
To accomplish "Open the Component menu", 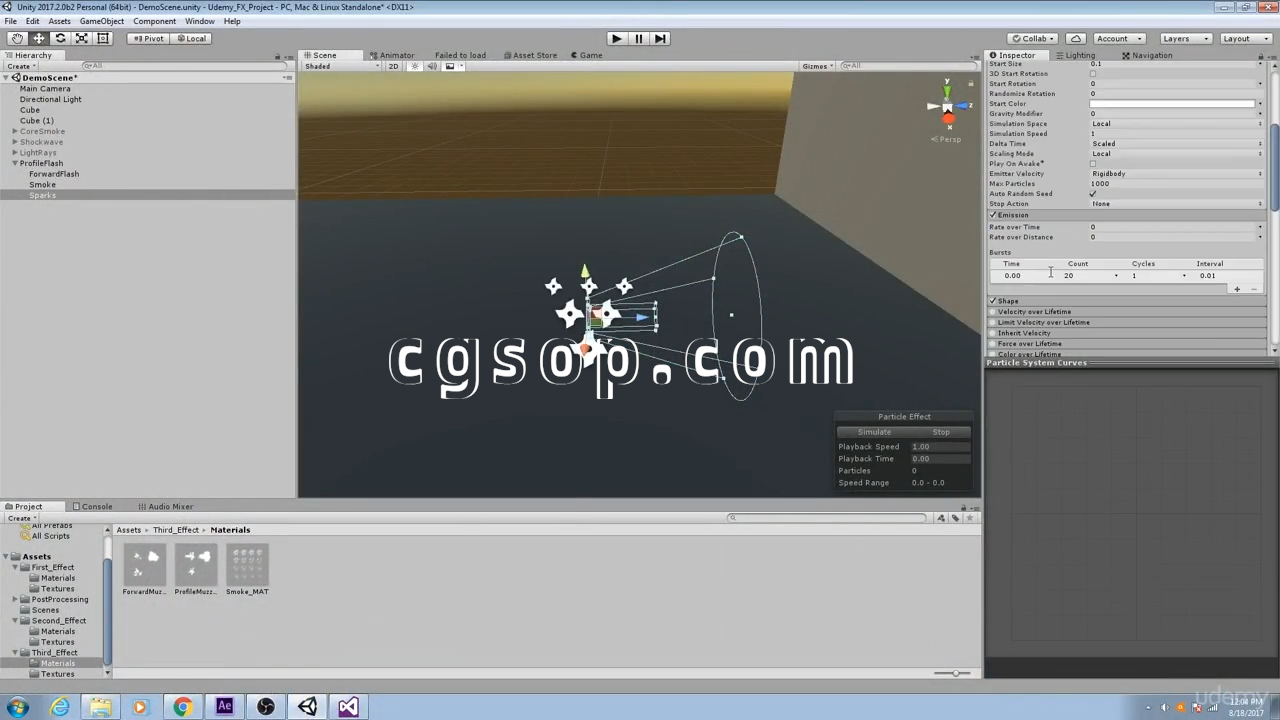I will tap(154, 21).
